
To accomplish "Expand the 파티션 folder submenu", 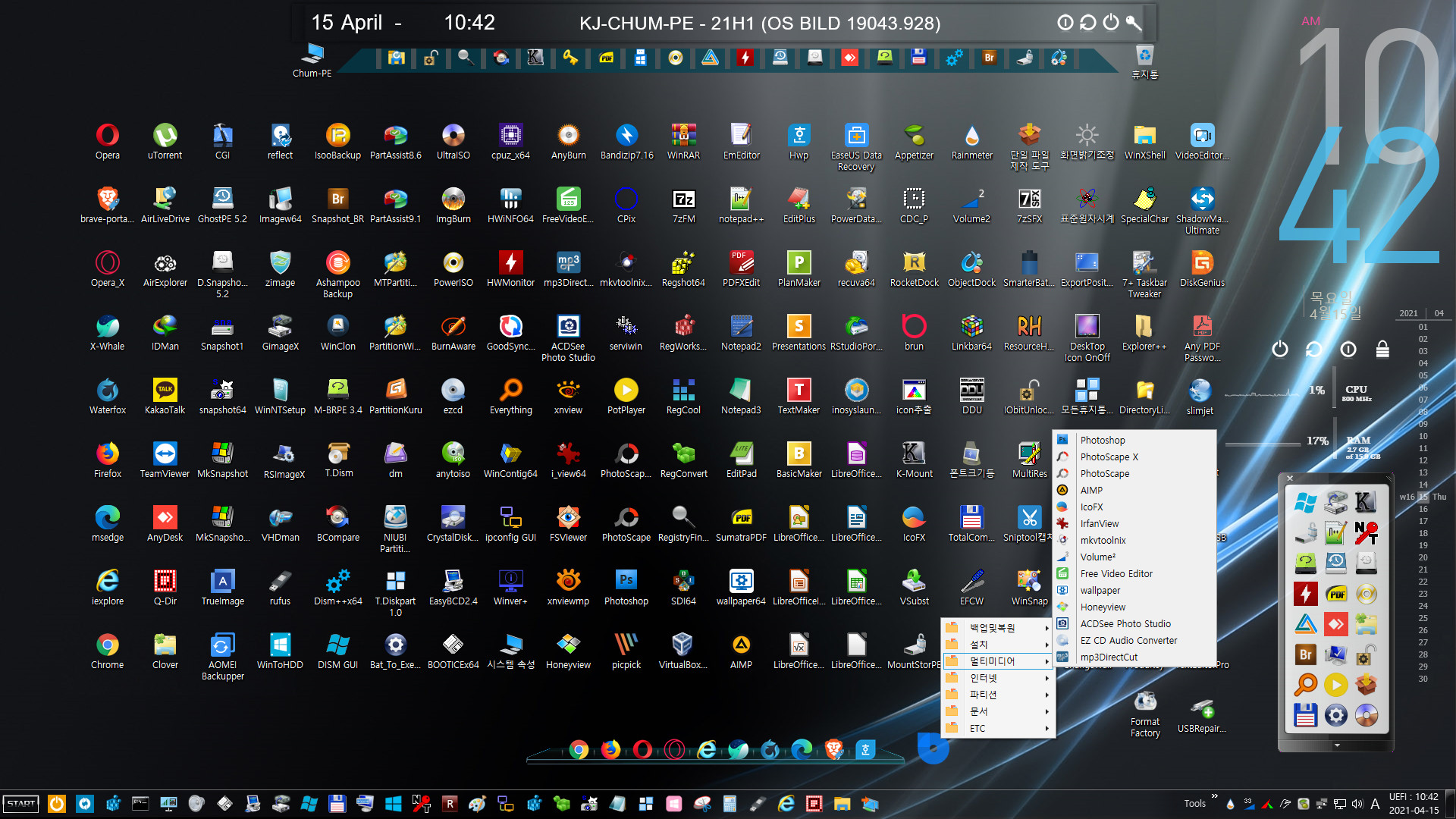I will tap(997, 694).
